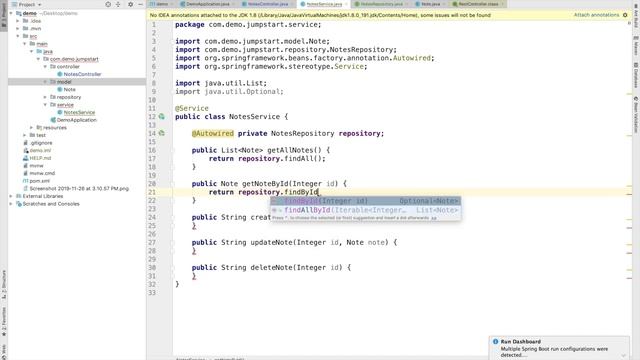Collapse the controller package

(45, 67)
